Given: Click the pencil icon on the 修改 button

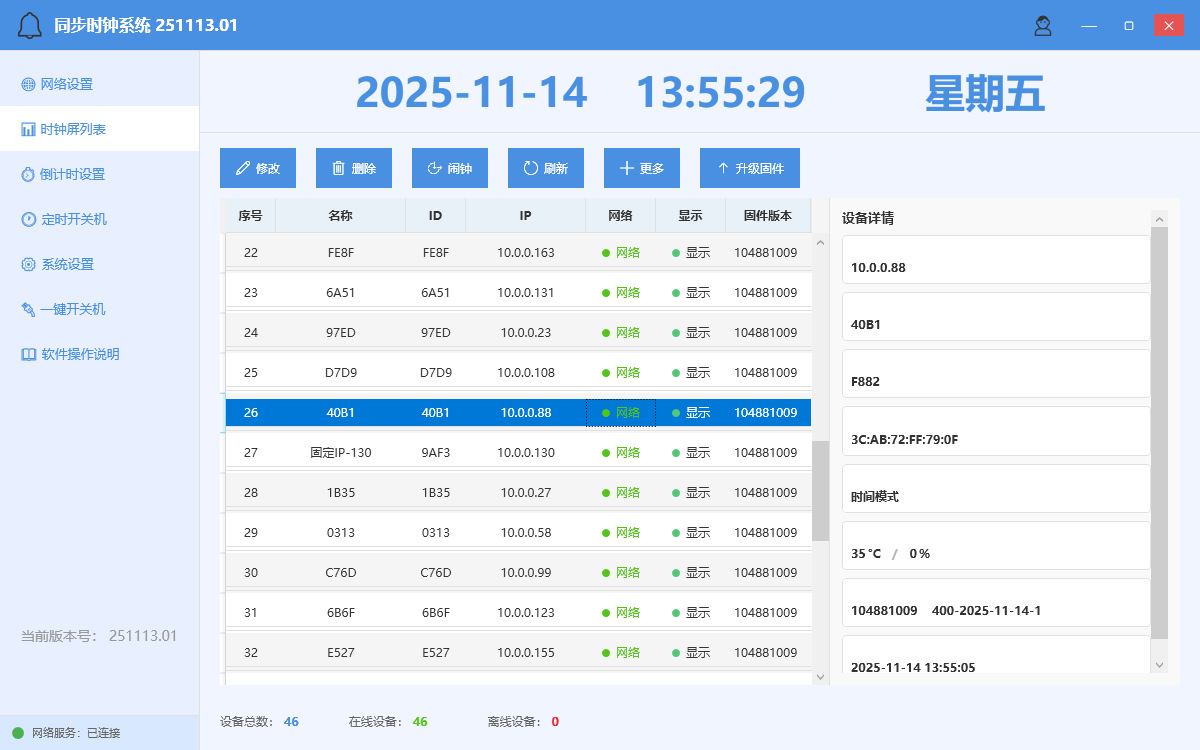Looking at the screenshot, I should point(240,167).
